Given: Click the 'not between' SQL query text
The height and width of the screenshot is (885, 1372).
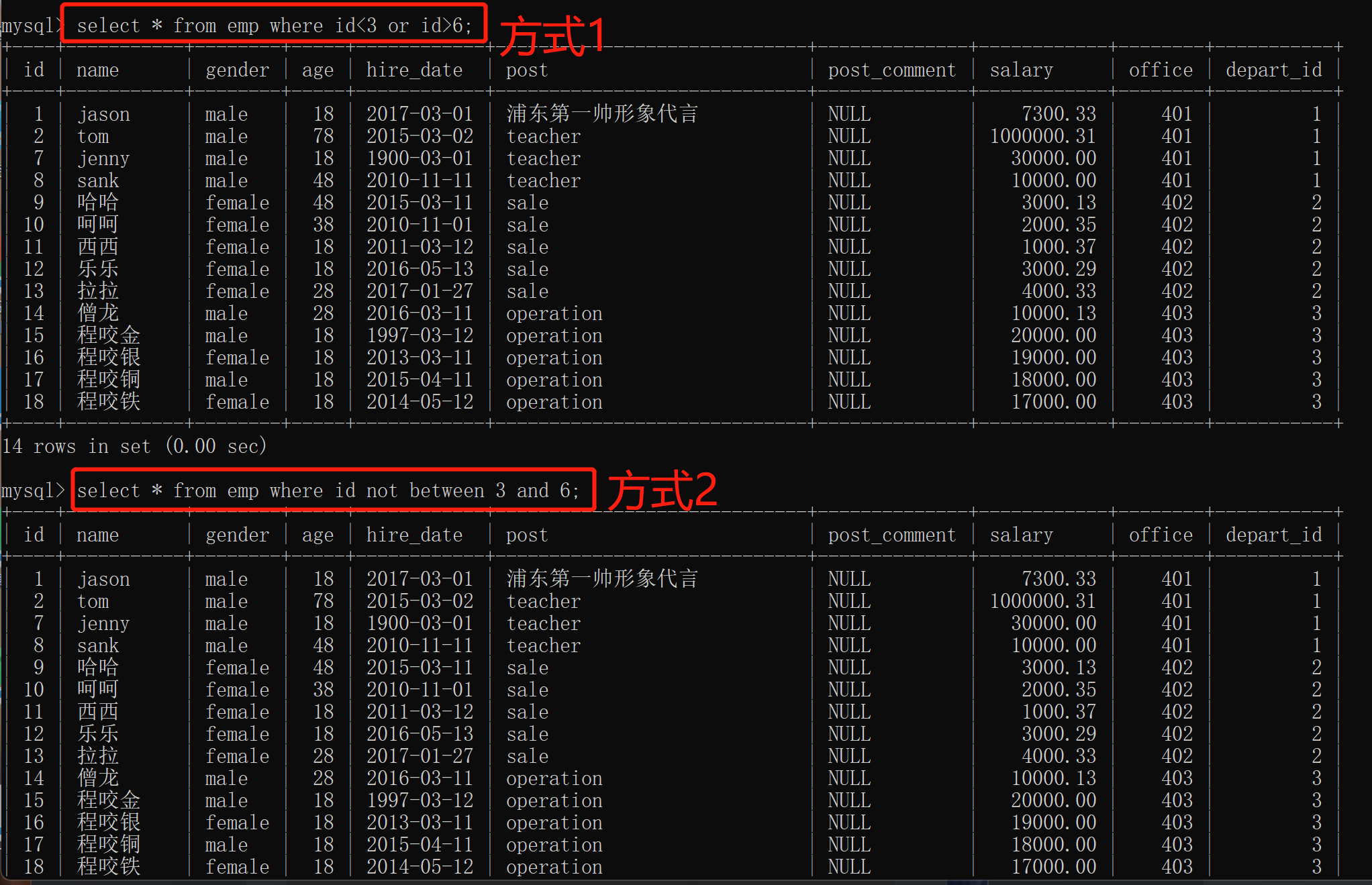Looking at the screenshot, I should (328, 490).
